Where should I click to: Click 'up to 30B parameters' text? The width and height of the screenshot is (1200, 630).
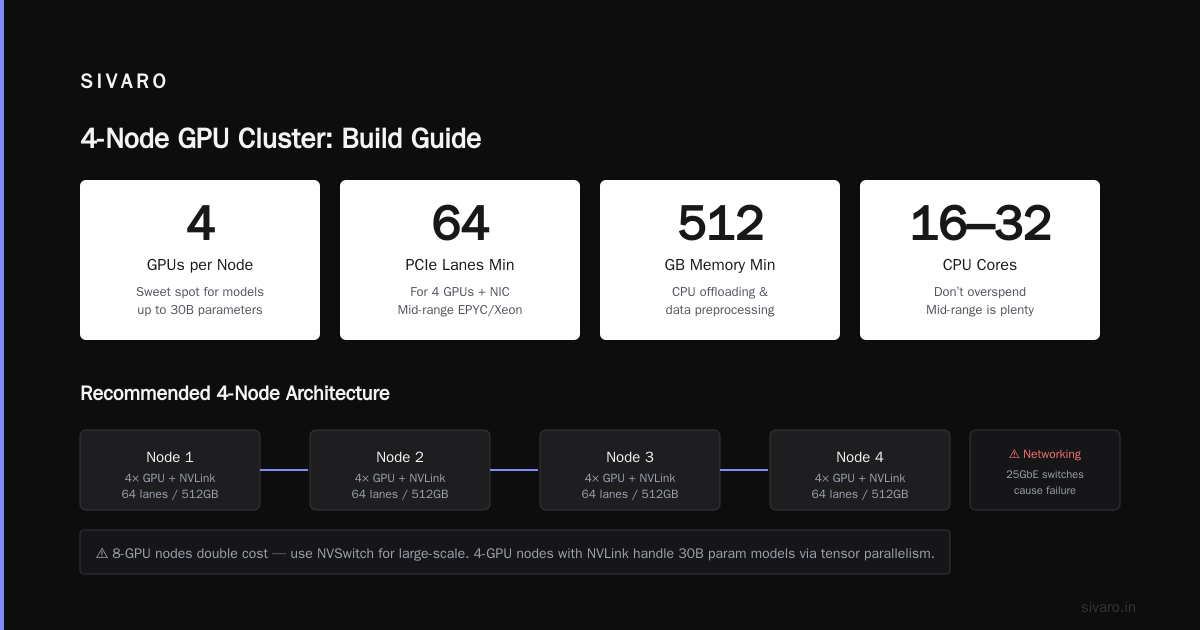click(x=200, y=310)
